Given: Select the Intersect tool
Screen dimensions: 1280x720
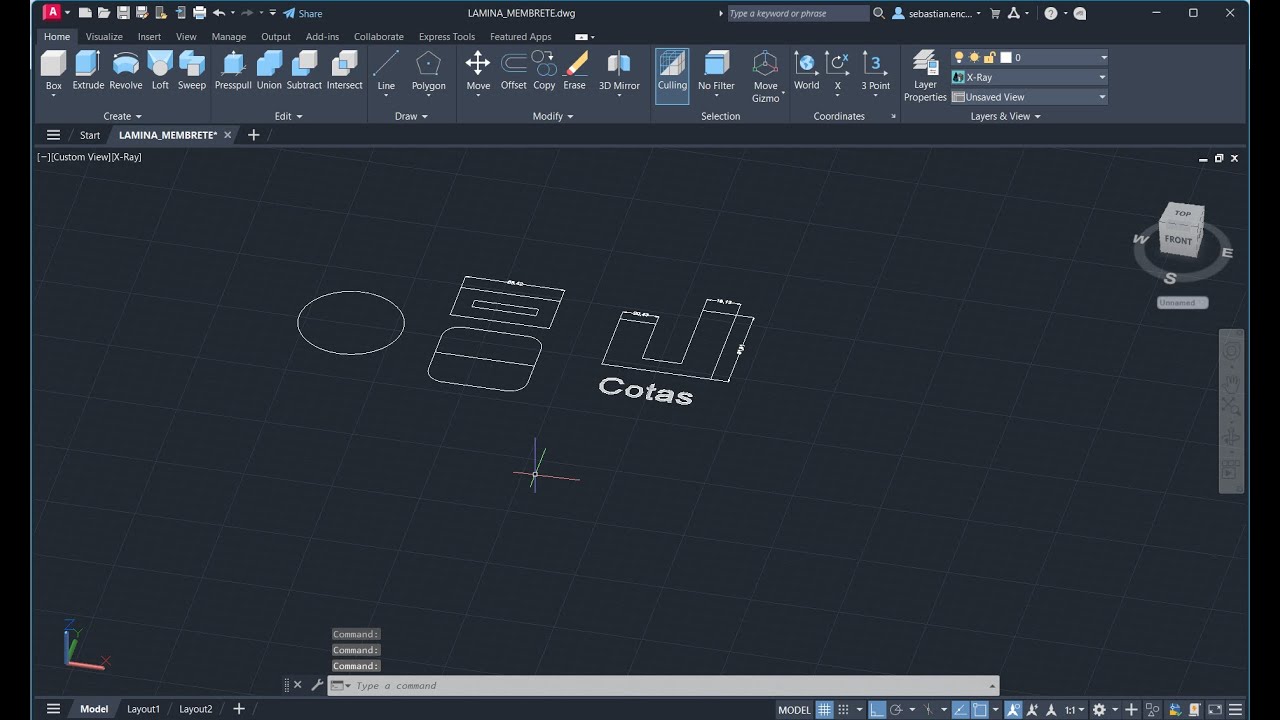Looking at the screenshot, I should pos(344,71).
